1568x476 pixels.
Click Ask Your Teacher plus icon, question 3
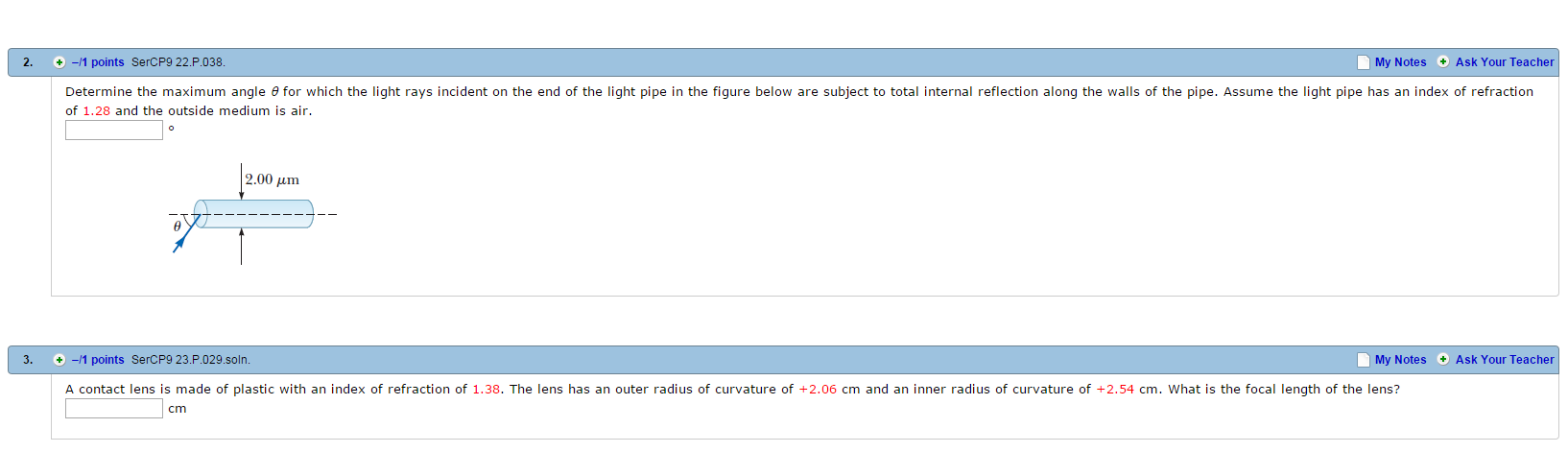tap(1443, 360)
